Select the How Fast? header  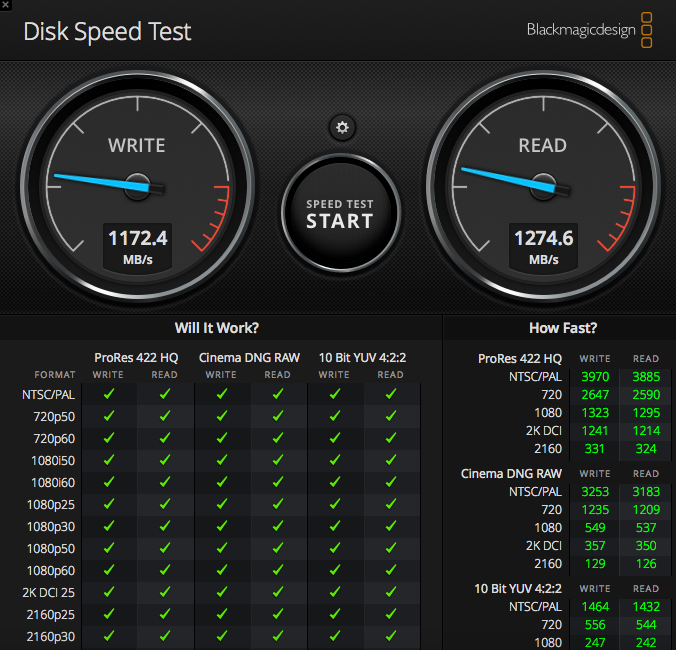pyautogui.click(x=563, y=328)
